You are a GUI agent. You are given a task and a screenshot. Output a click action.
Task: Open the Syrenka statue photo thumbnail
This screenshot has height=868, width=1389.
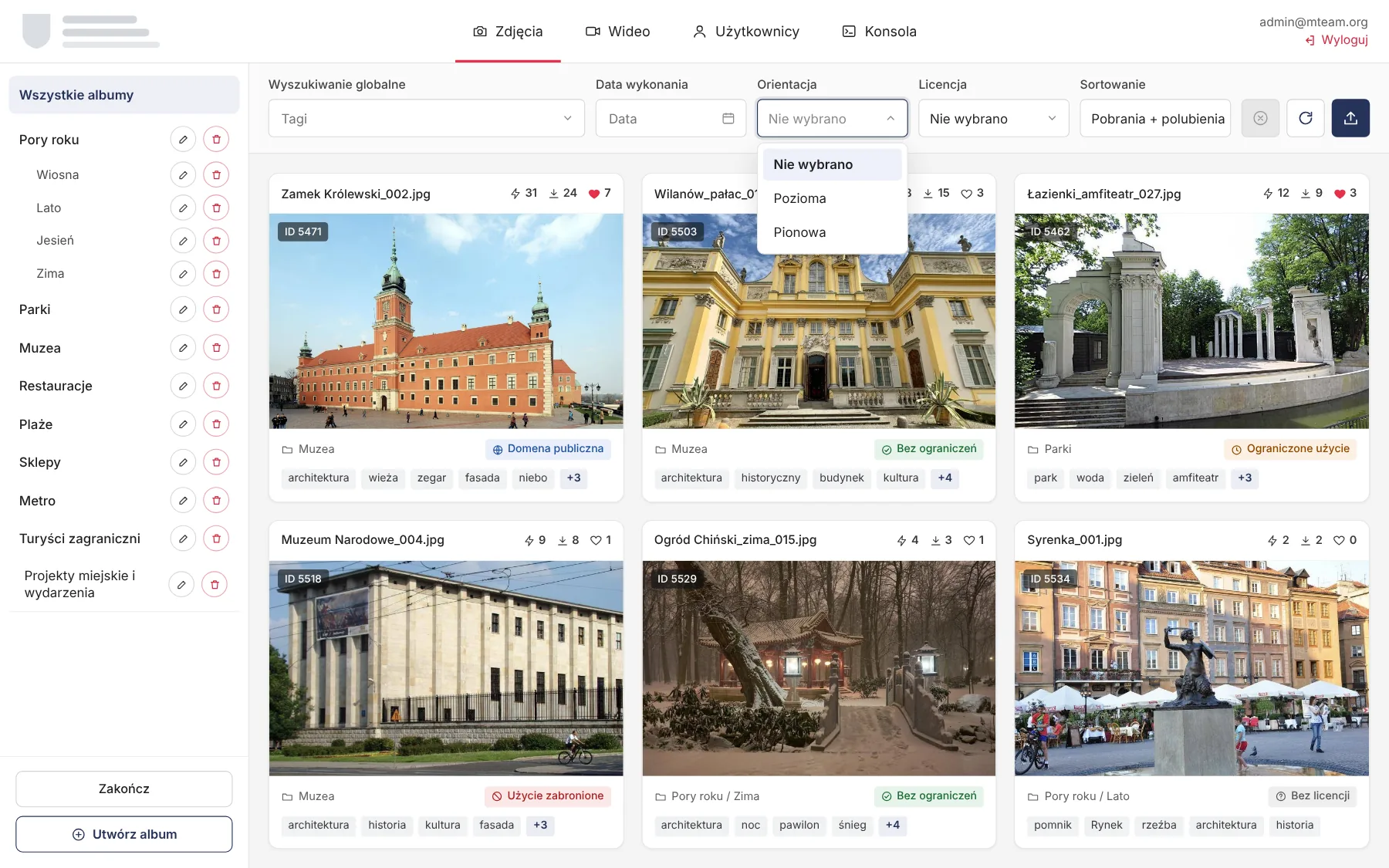coord(1191,668)
